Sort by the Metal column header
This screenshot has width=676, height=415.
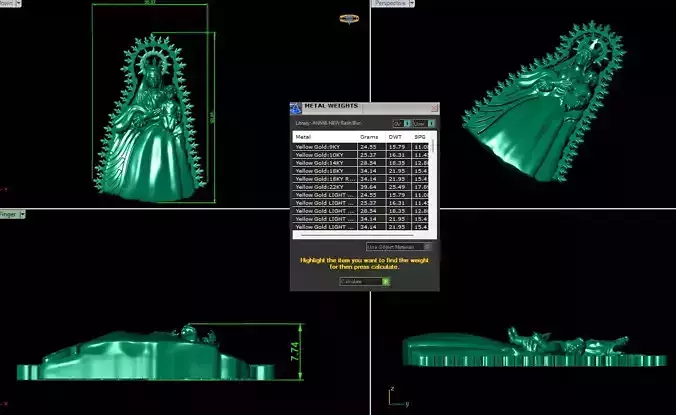point(325,137)
